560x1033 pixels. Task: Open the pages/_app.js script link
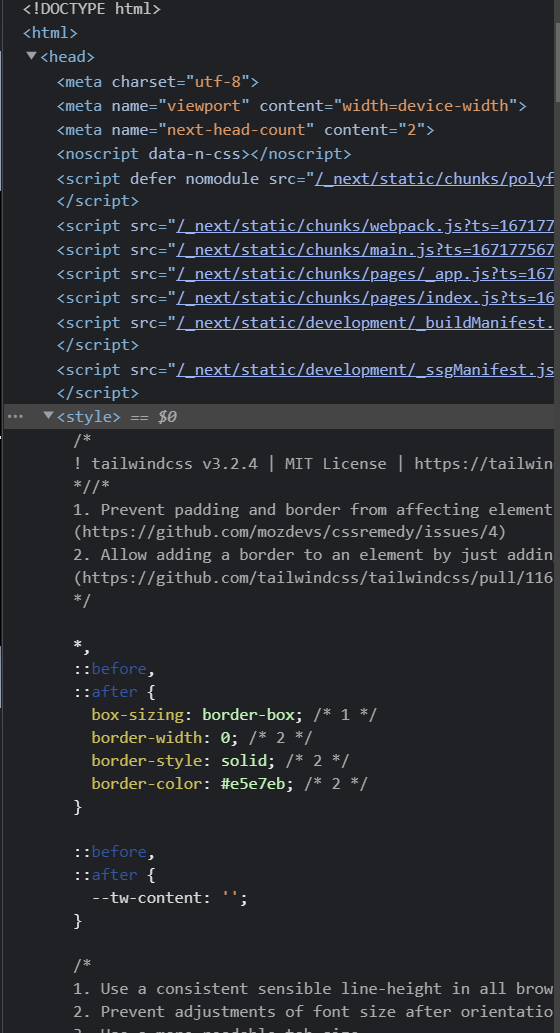tap(364, 274)
